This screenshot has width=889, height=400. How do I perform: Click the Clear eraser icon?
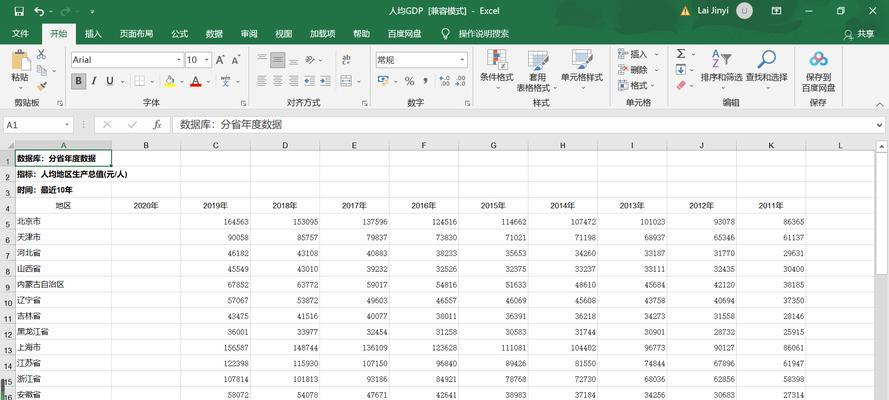click(681, 85)
